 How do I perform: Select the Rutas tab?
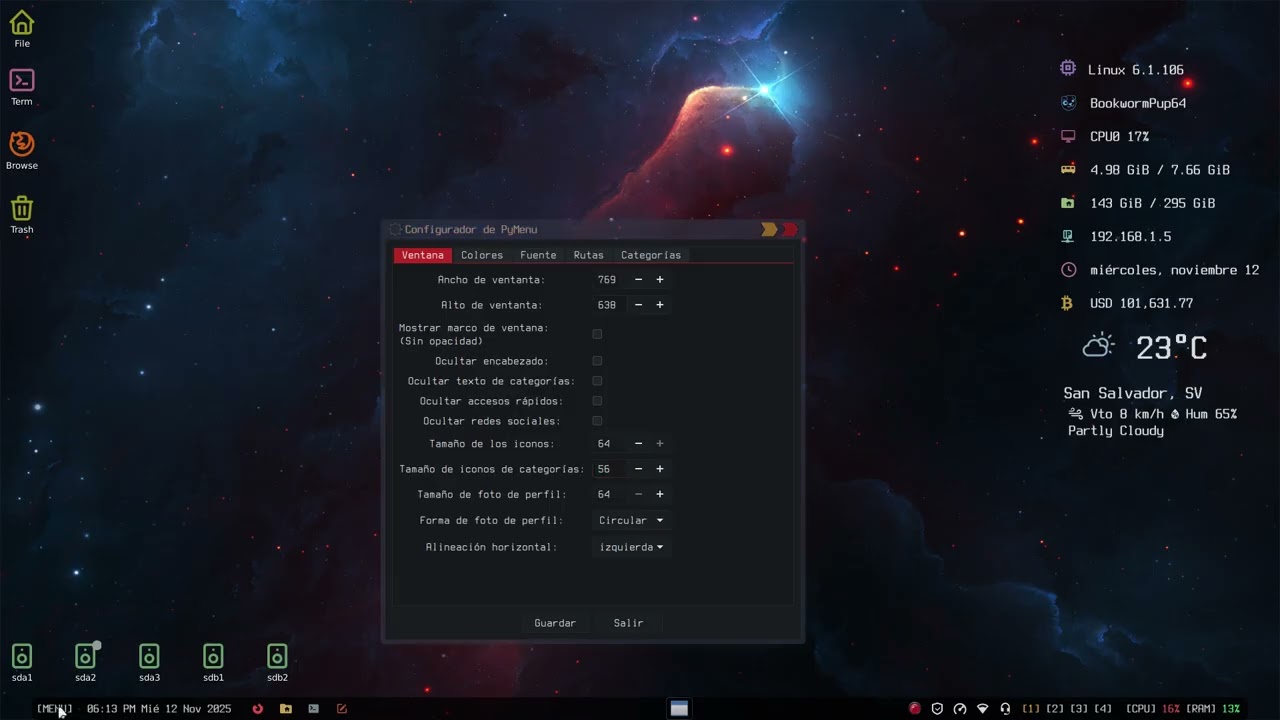click(588, 255)
